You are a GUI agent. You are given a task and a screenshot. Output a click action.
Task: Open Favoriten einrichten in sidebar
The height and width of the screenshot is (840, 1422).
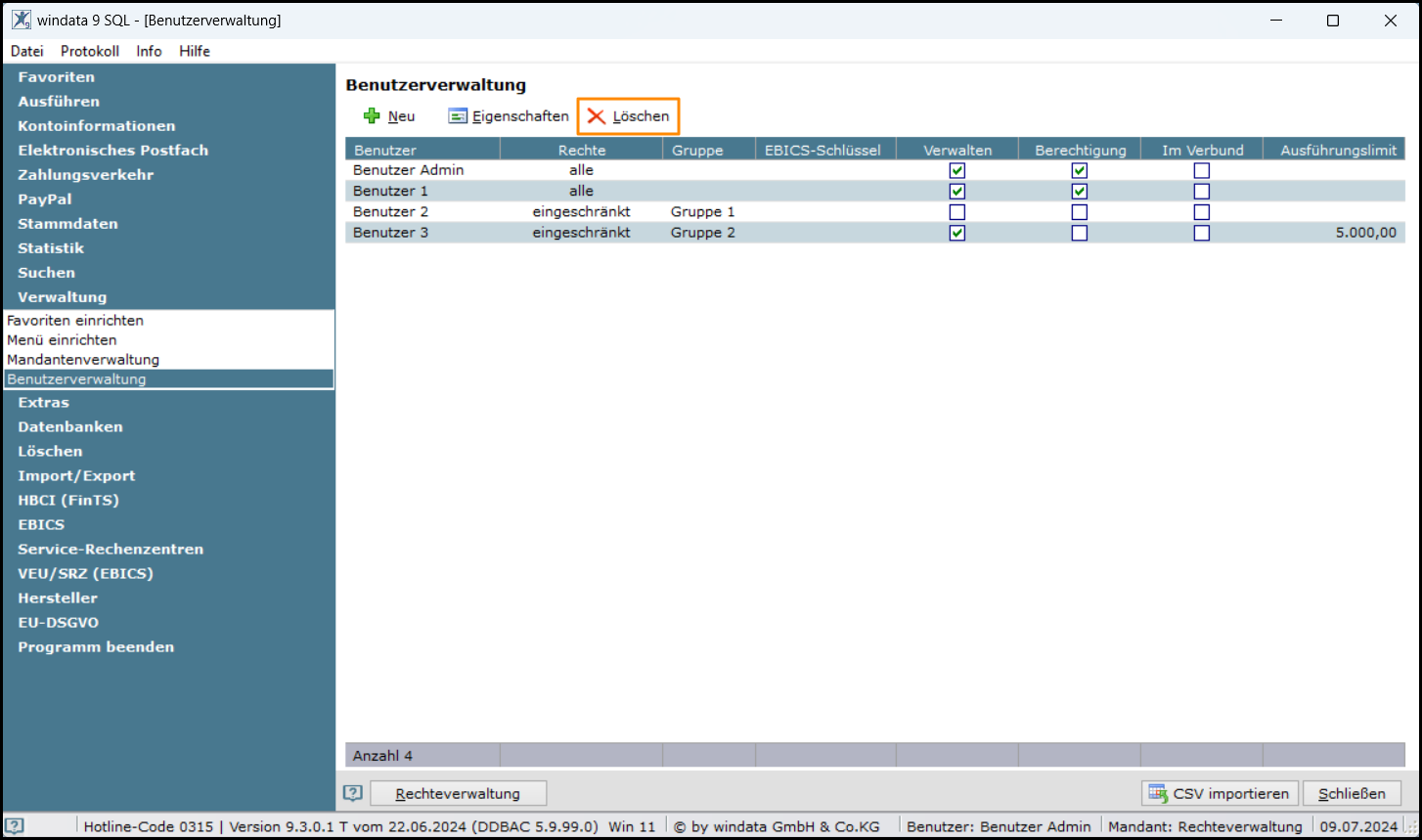(75, 321)
